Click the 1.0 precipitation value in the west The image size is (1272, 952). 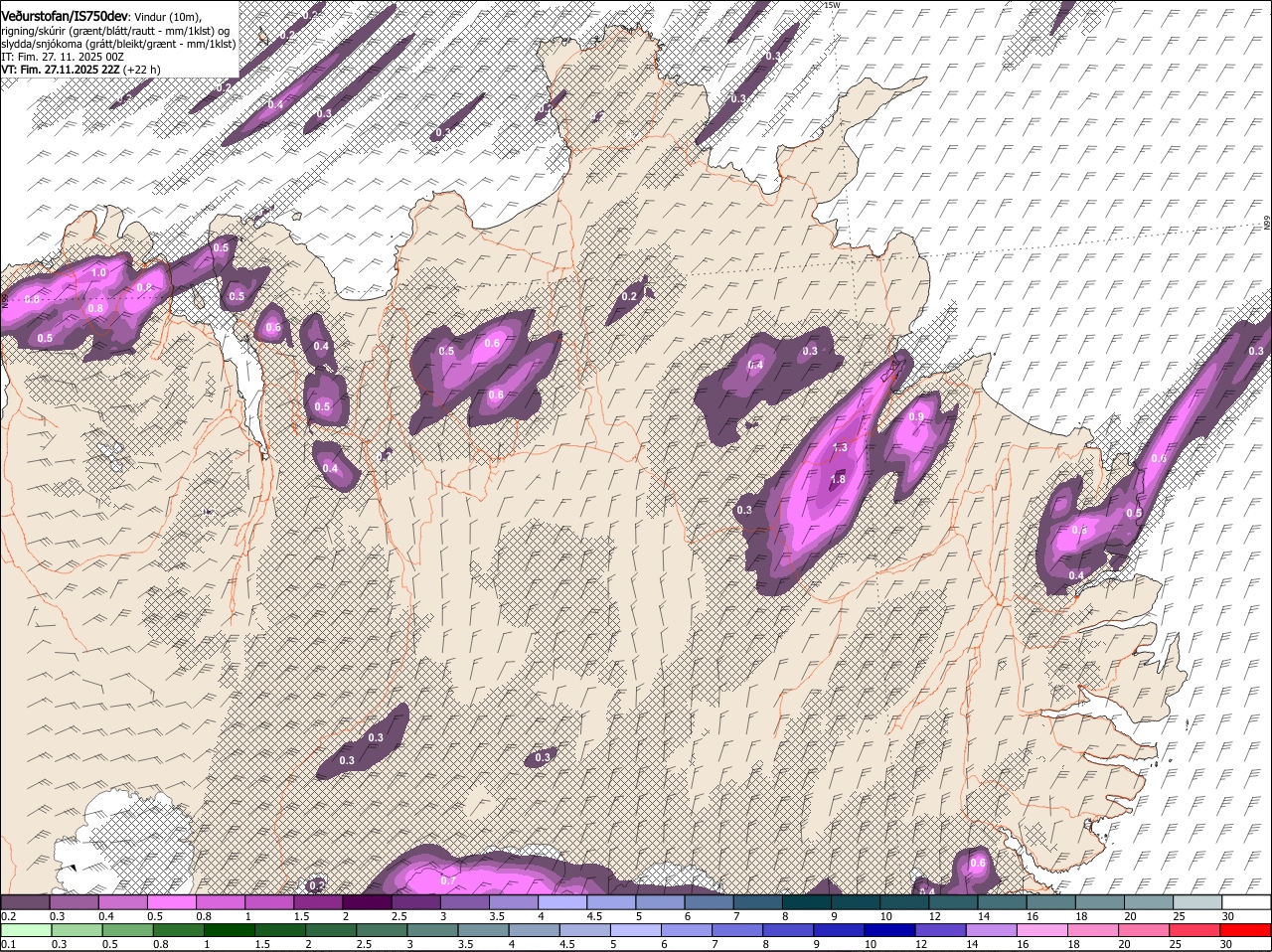coord(98,272)
